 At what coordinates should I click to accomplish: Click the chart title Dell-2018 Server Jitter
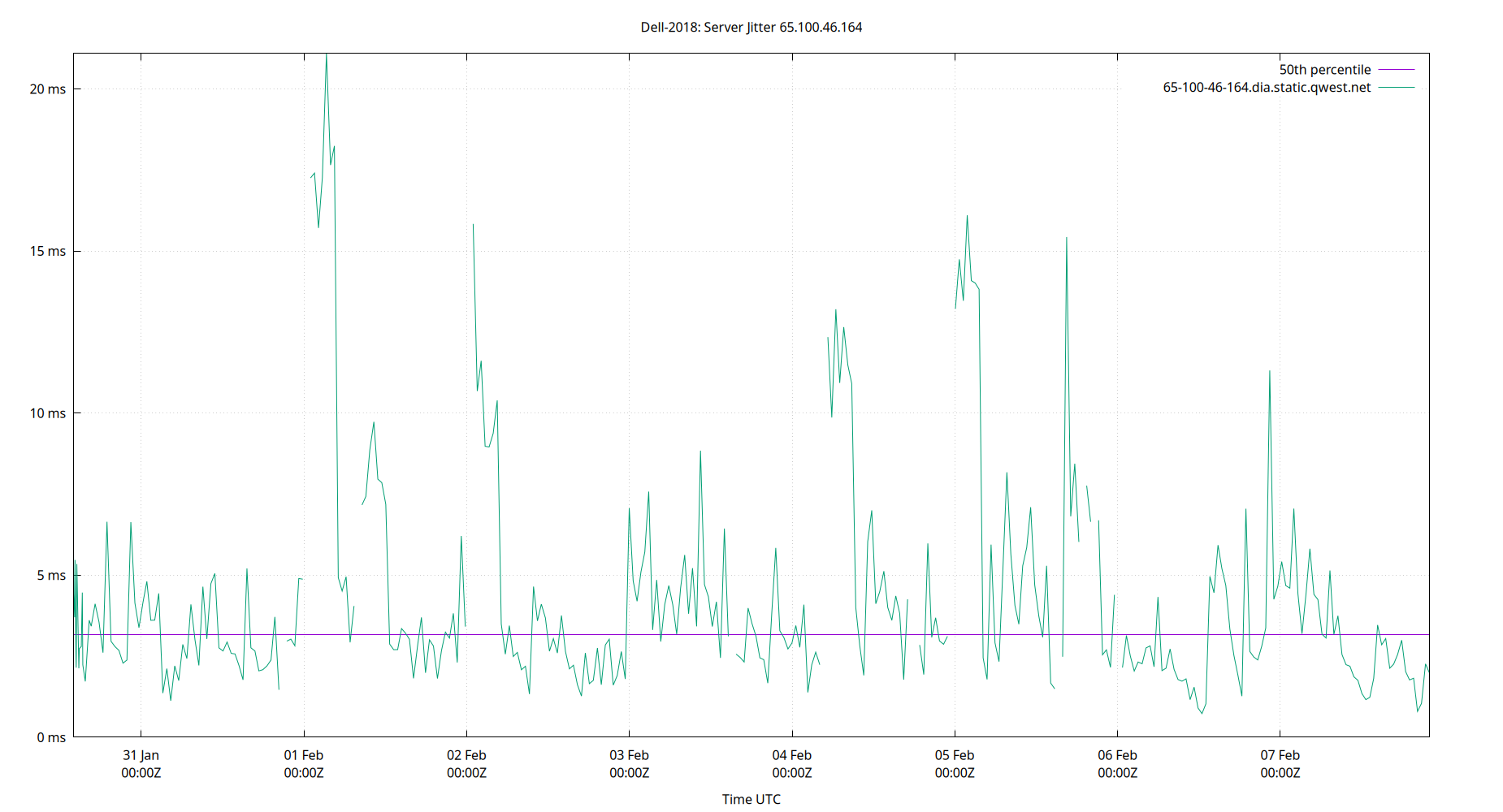751,27
